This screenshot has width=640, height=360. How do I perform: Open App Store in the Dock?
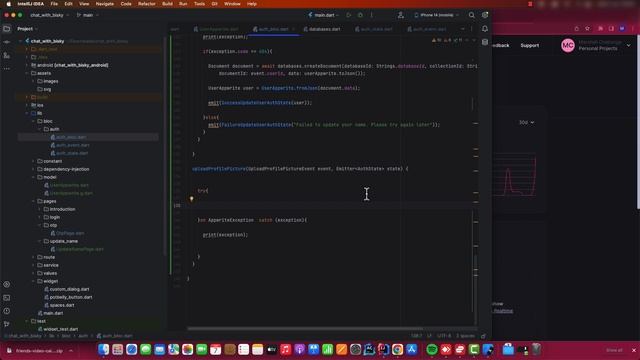pos(411,349)
